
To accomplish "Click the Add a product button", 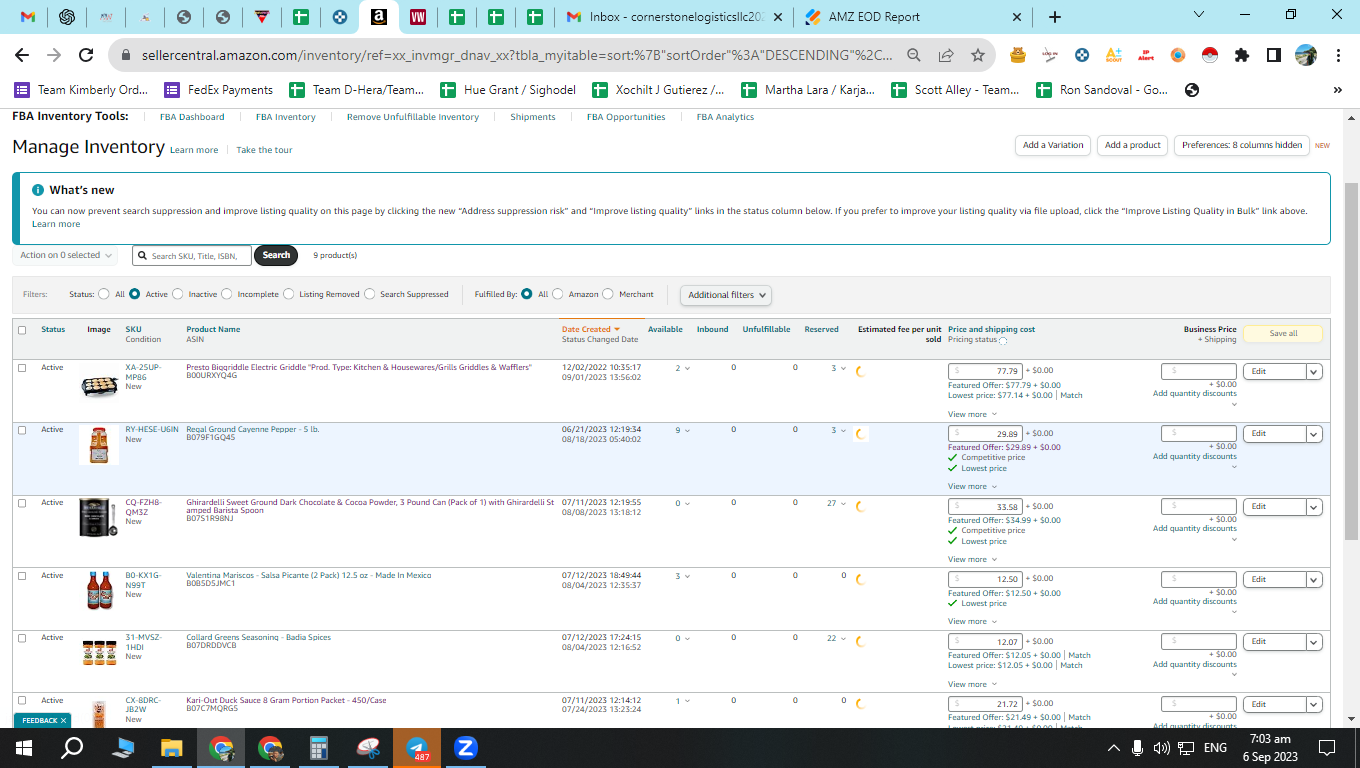I will click(1133, 145).
